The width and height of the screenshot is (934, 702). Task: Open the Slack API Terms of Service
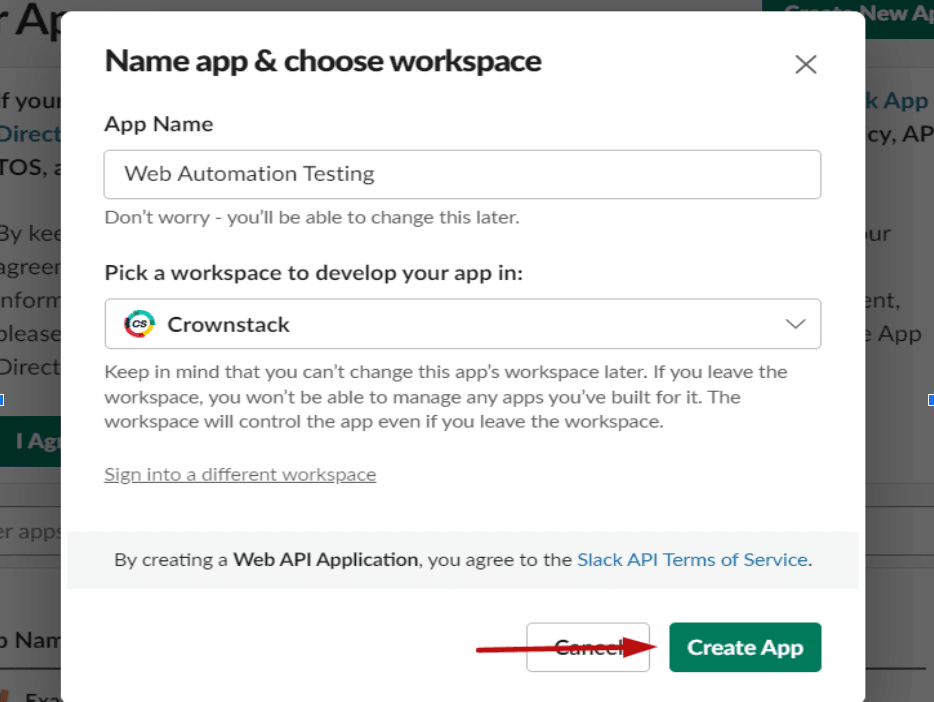tap(692, 560)
